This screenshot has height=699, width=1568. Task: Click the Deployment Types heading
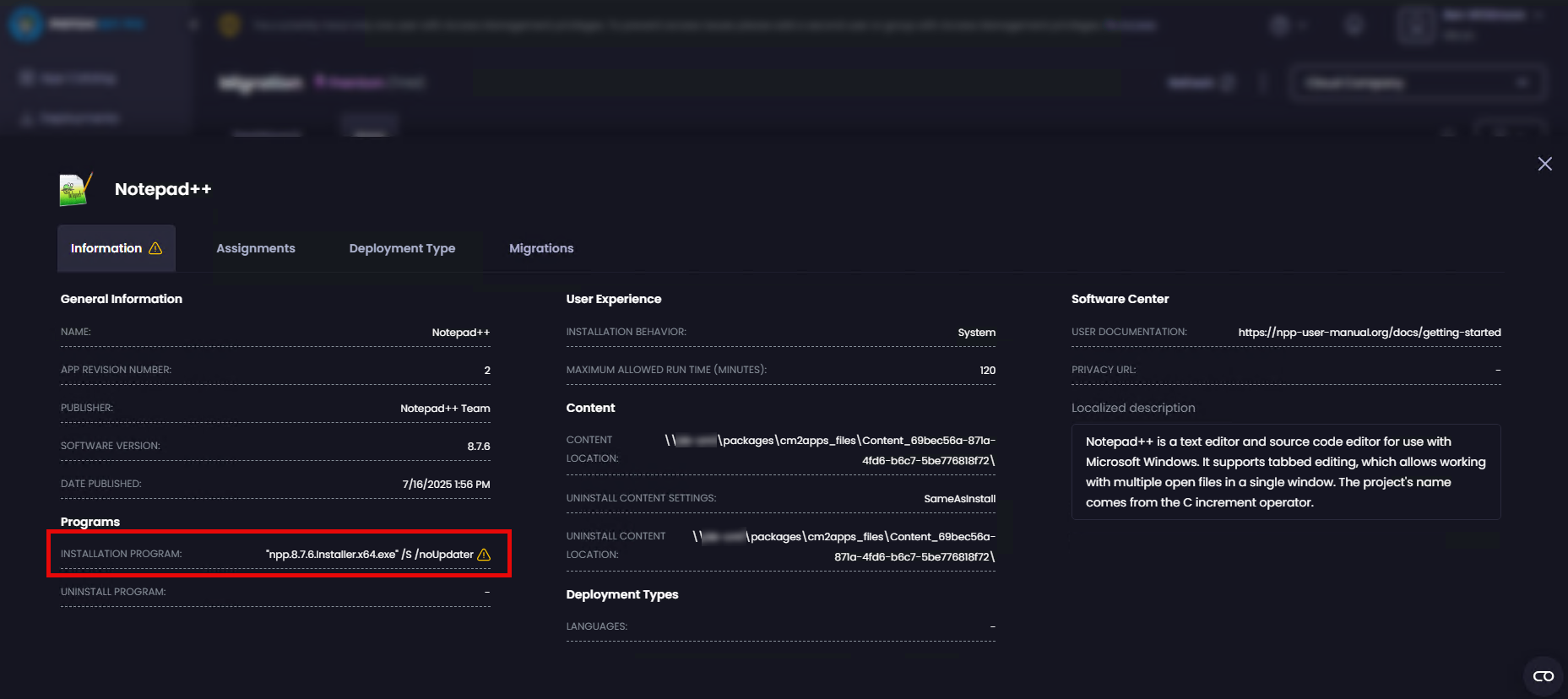(x=622, y=594)
